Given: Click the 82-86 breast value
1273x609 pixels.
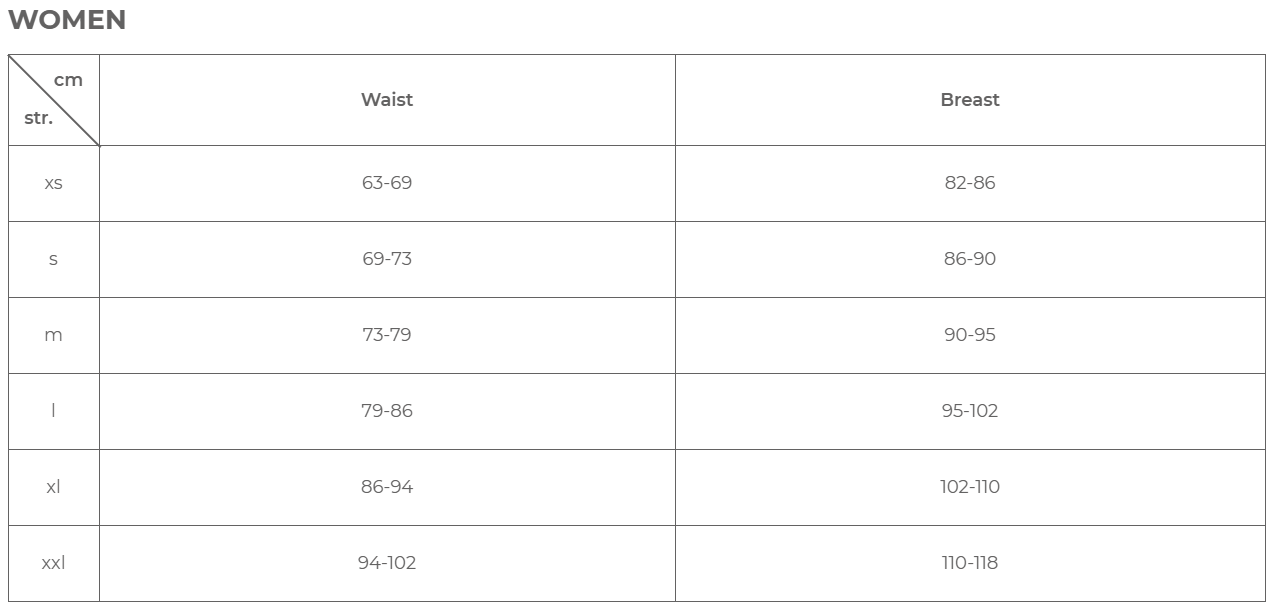Looking at the screenshot, I should pos(970,183).
